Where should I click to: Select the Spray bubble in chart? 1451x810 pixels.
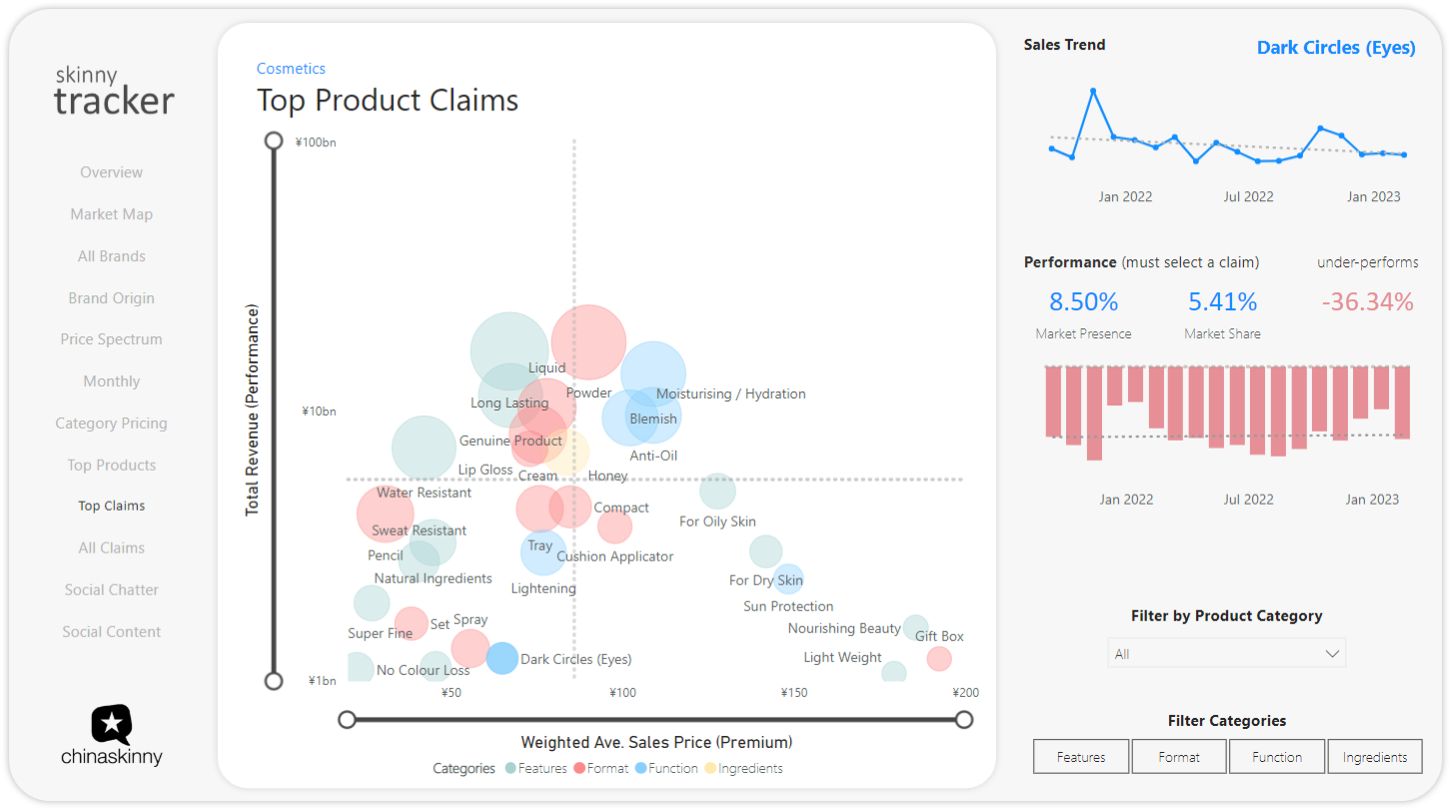pos(469,648)
